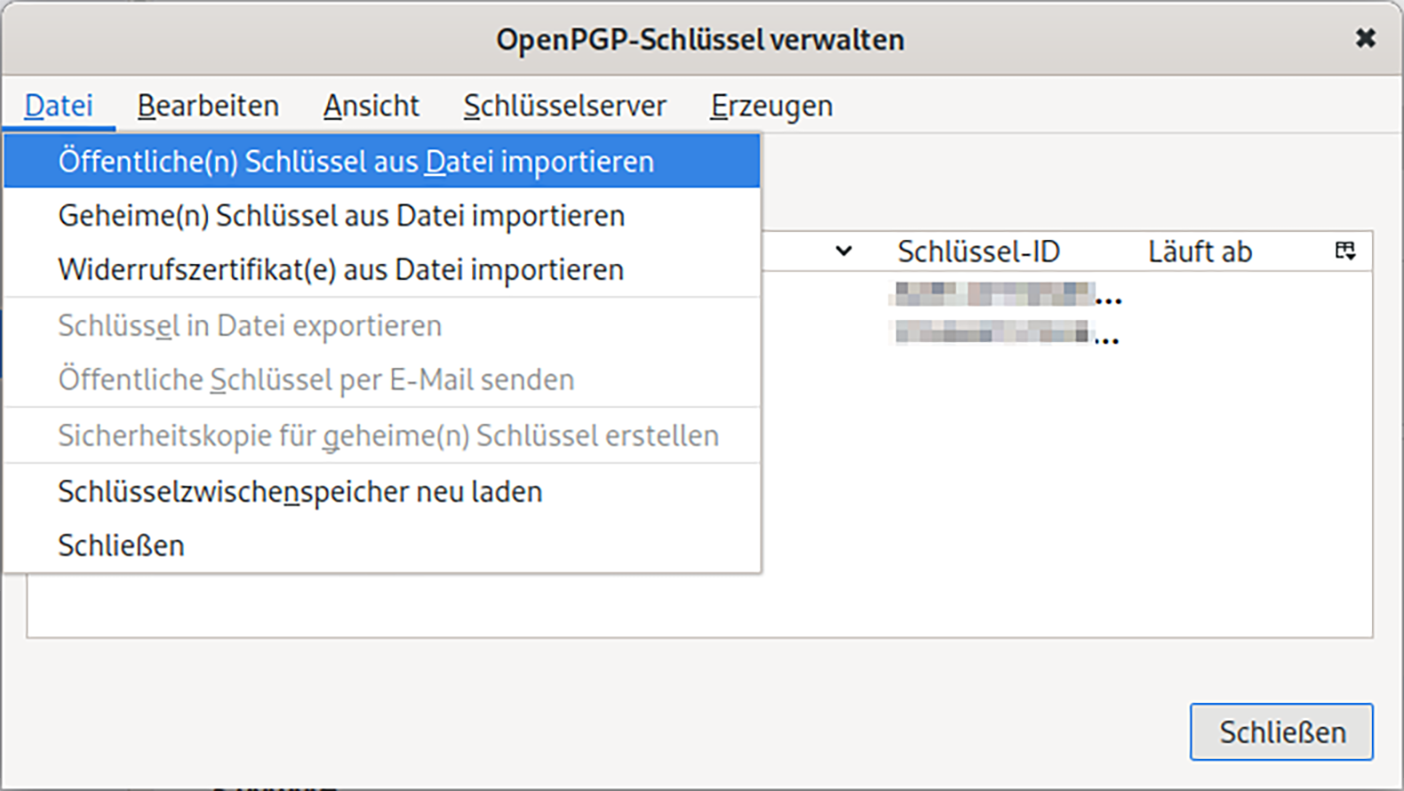Select Widerrufszertifikat(e) aus Datei importieren
The image size is (1404, 791).
tap(341, 270)
